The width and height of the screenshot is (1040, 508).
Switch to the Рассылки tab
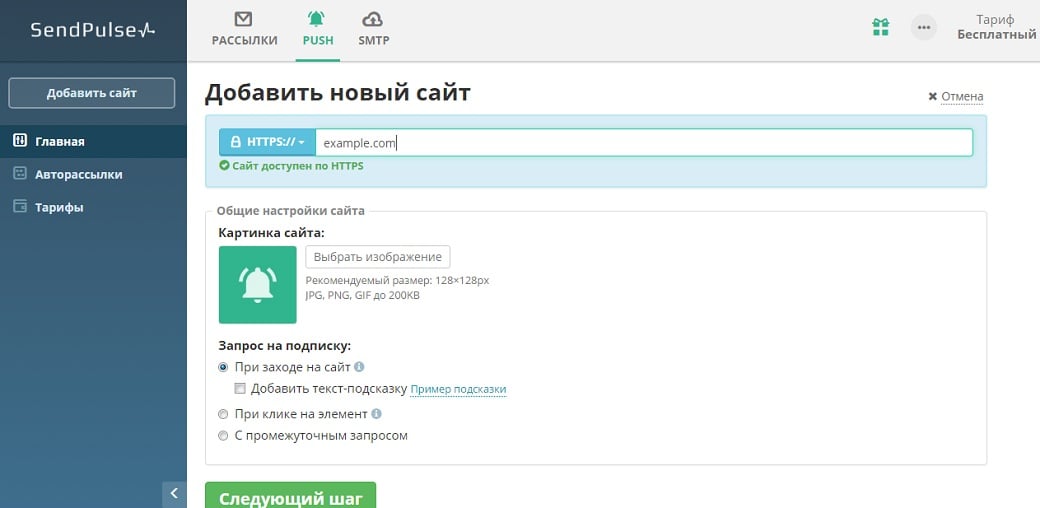244,29
